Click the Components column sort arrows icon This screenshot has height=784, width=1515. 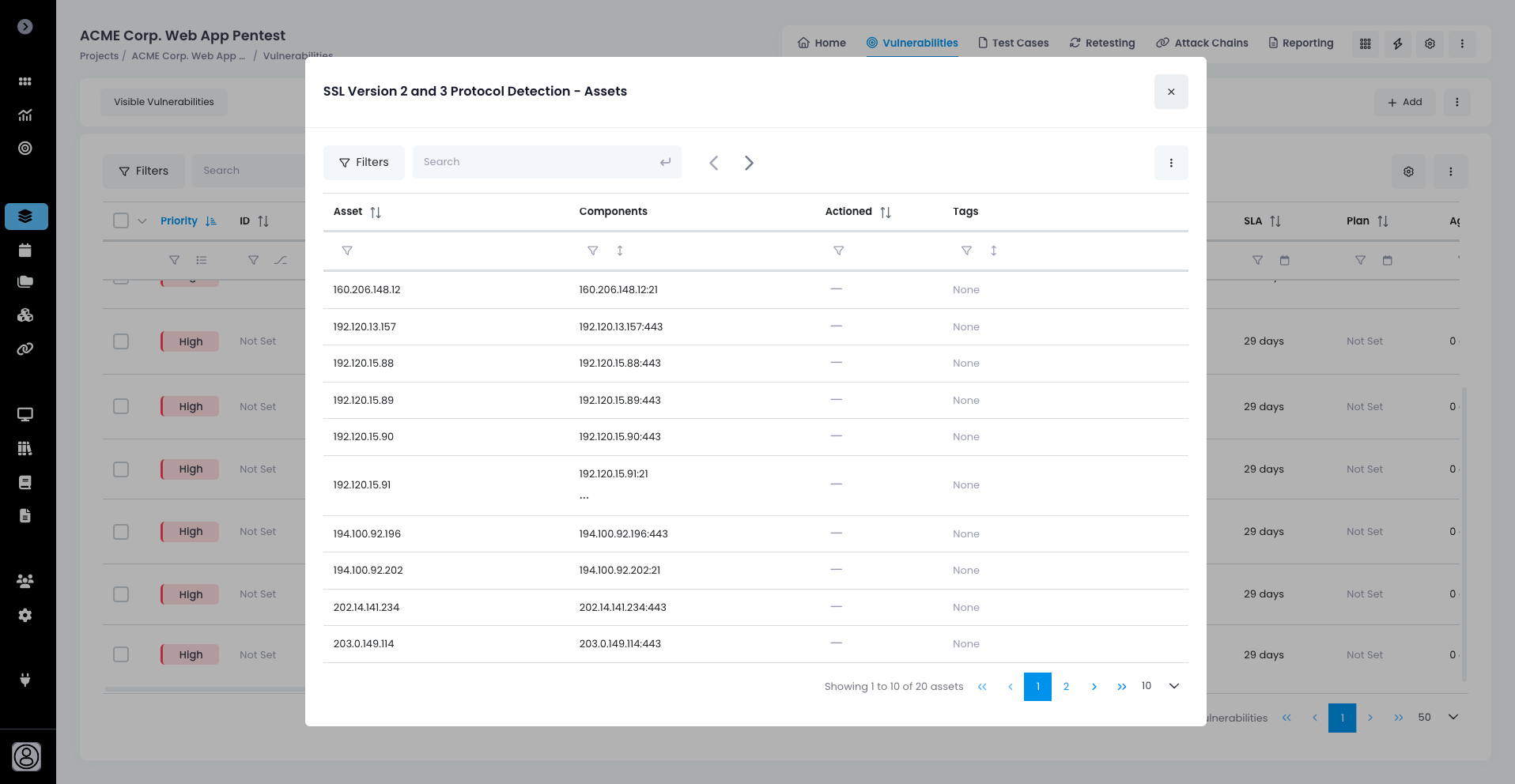pyautogui.click(x=620, y=251)
